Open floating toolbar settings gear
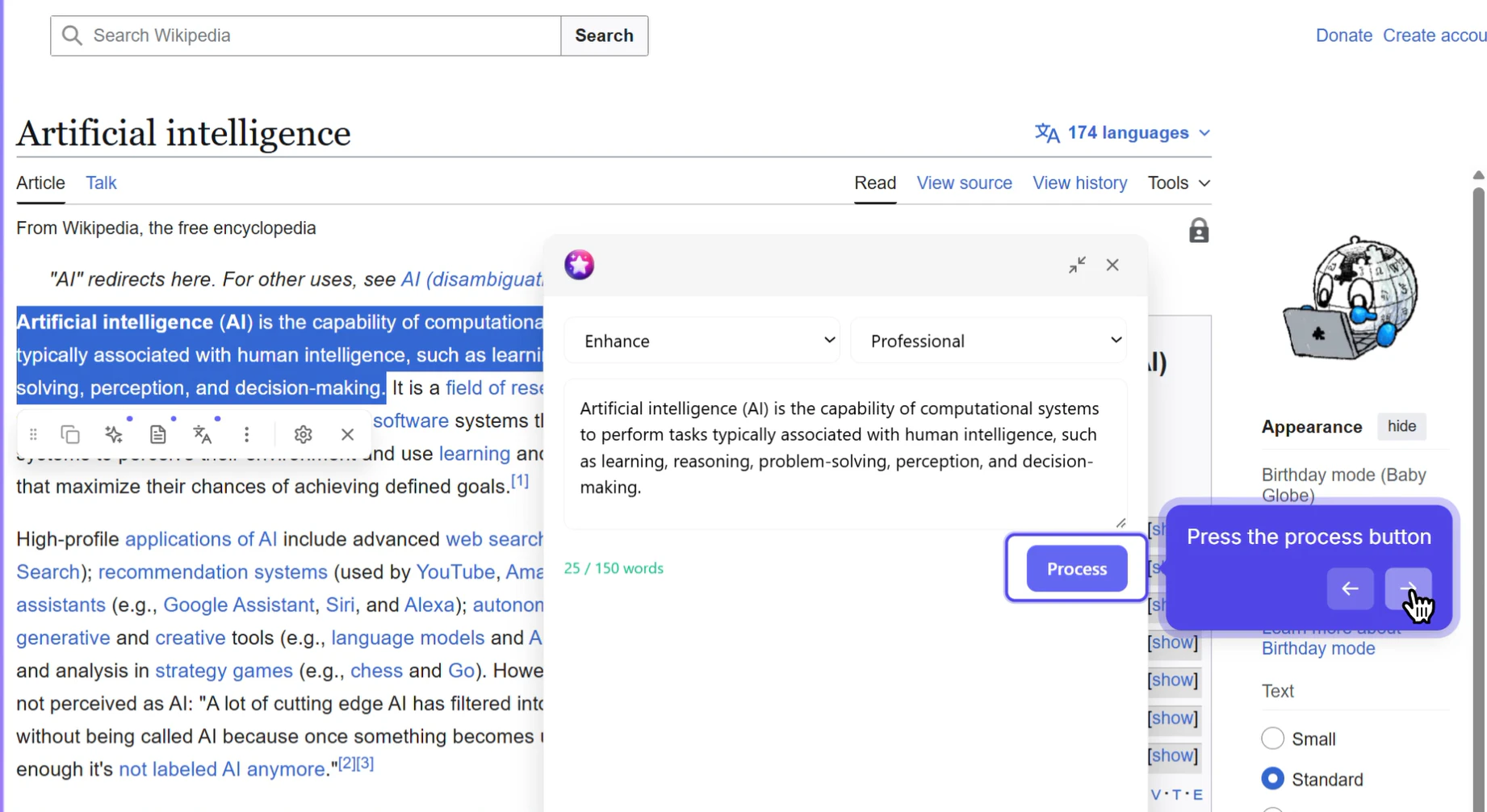The image size is (1487, 812). coord(304,434)
